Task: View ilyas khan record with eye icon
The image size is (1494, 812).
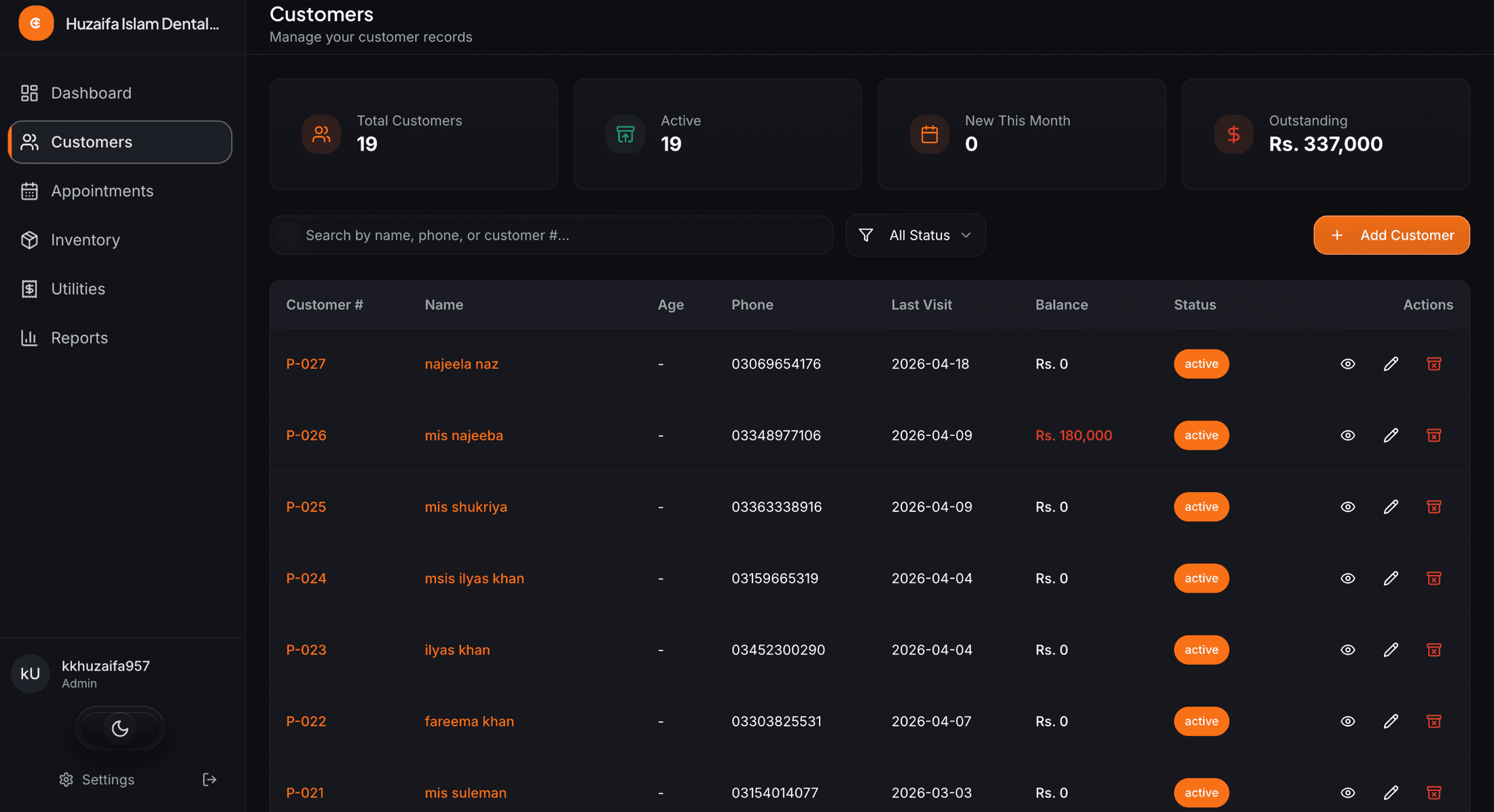Action: [x=1348, y=650]
